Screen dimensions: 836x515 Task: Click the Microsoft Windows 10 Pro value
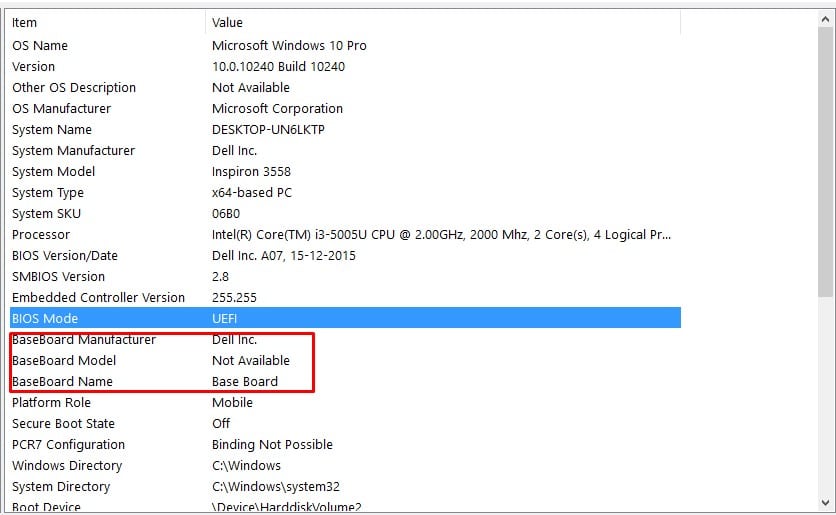289,46
